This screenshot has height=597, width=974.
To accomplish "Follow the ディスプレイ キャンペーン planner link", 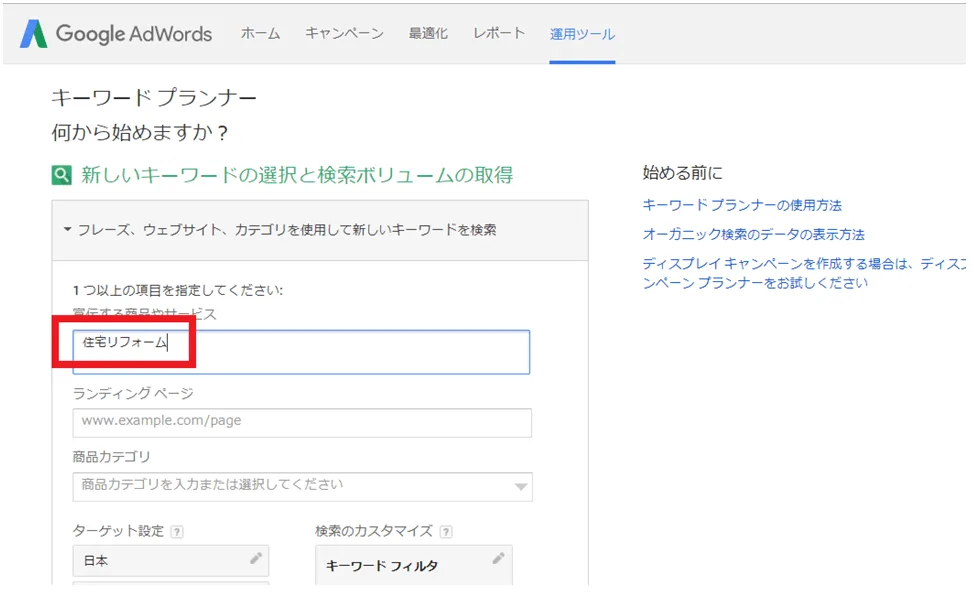I will (x=804, y=273).
